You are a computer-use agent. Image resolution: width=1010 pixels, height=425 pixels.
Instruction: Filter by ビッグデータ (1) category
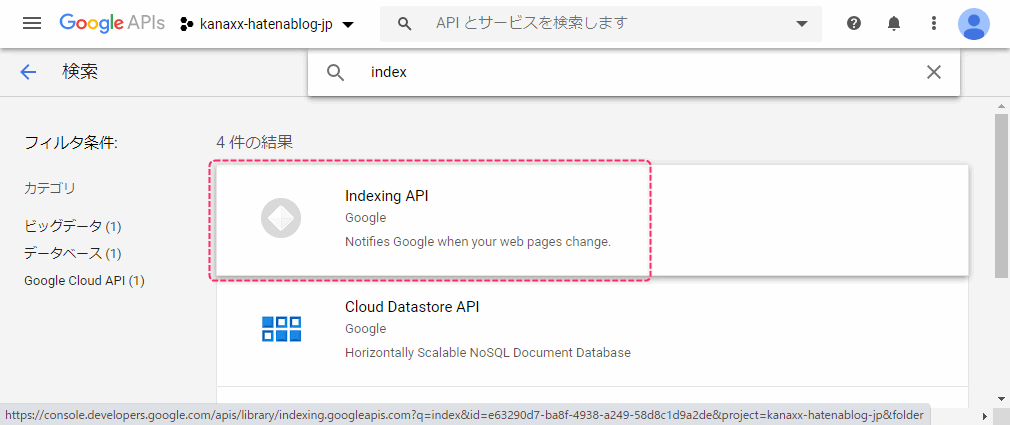coord(73,226)
